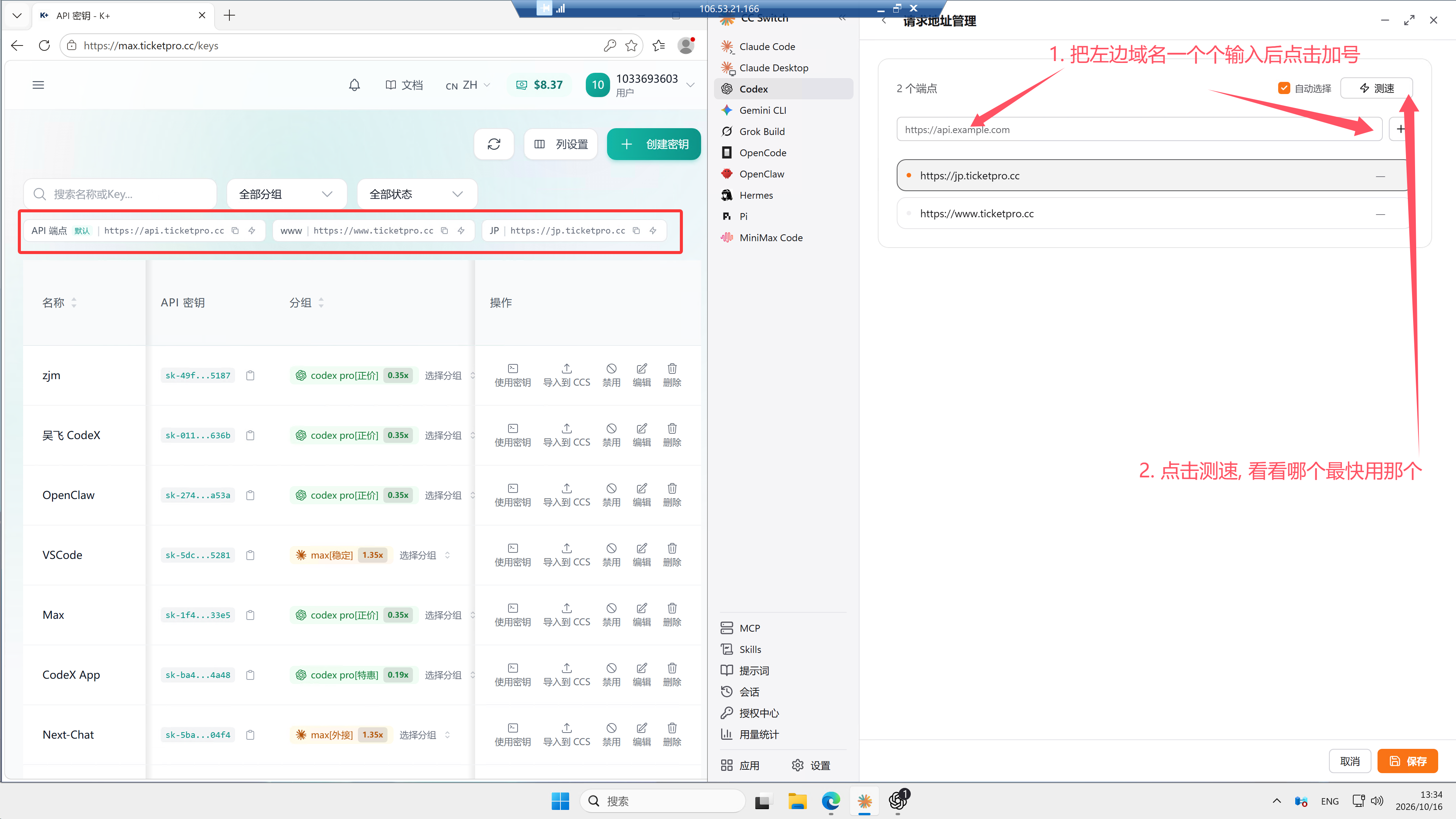
Task: Click the lightning speed-test icon of JP endpoint
Action: click(653, 231)
